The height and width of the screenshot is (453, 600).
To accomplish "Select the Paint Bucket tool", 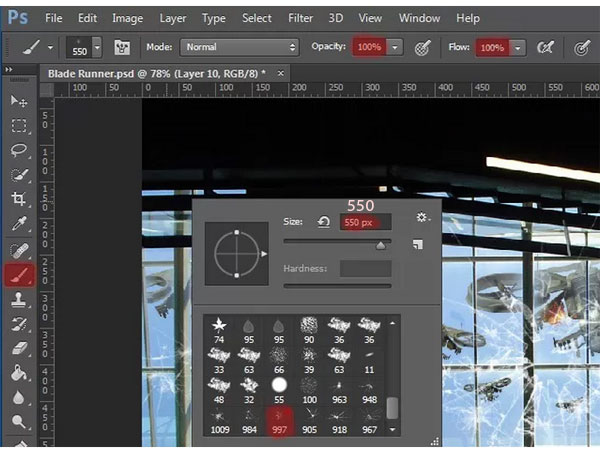I will point(18,373).
